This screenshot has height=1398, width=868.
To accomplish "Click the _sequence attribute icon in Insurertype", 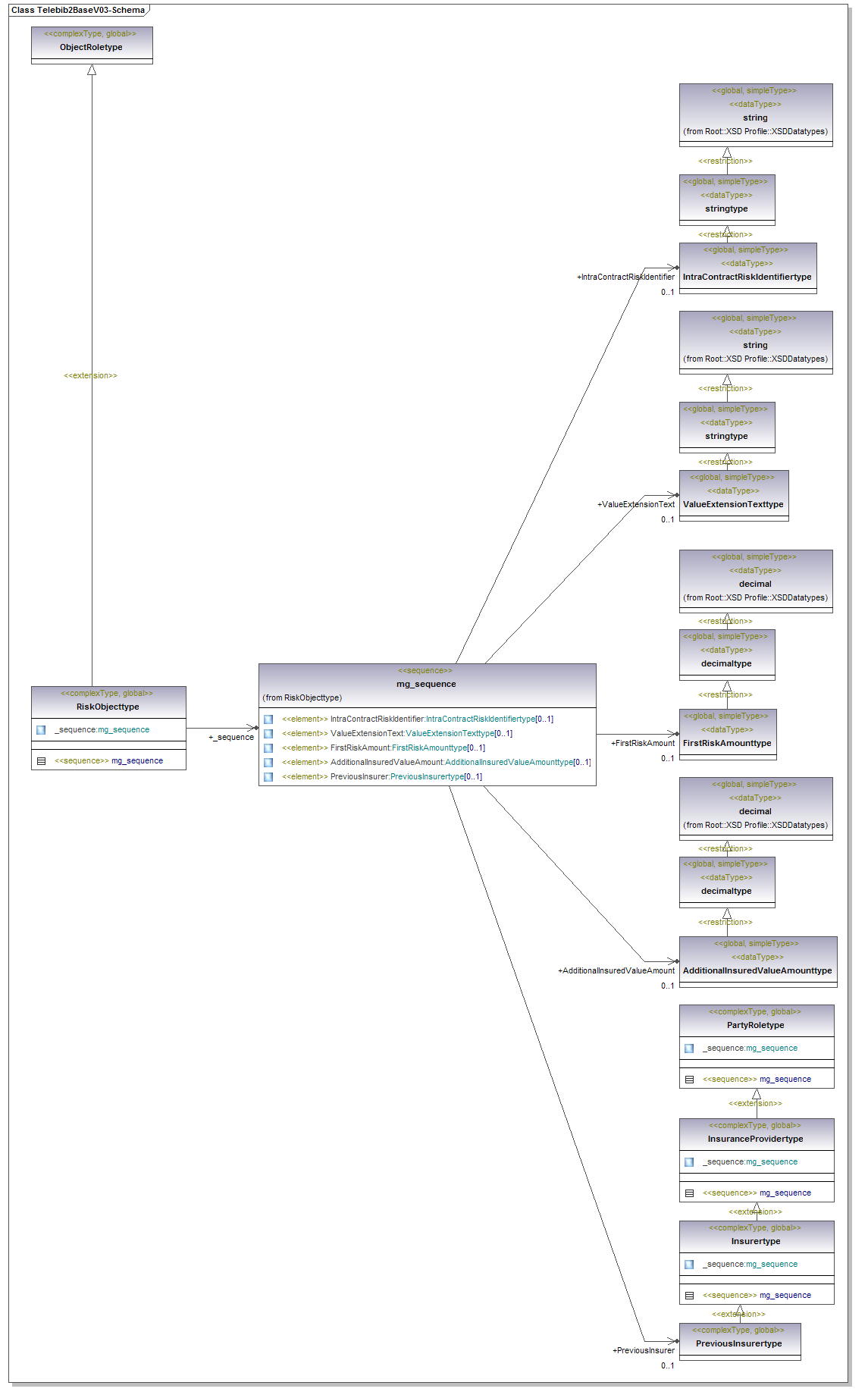I will [689, 1265].
